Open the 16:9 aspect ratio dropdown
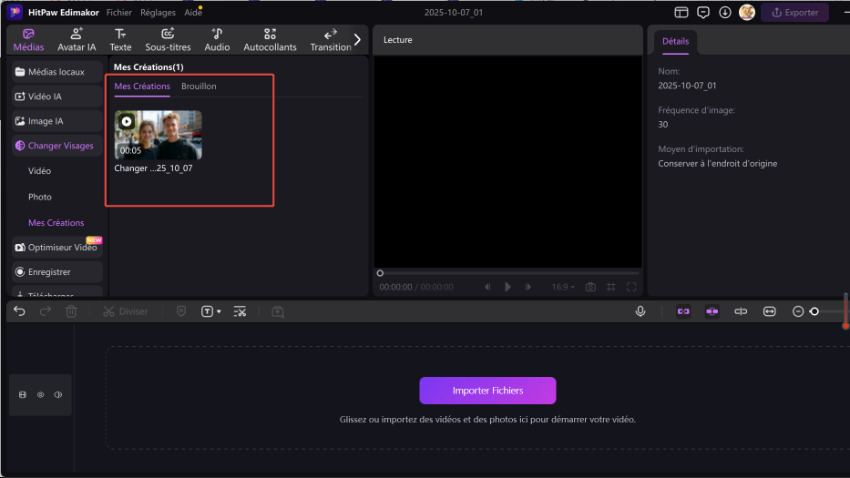This screenshot has height=478, width=850. pyautogui.click(x=563, y=287)
